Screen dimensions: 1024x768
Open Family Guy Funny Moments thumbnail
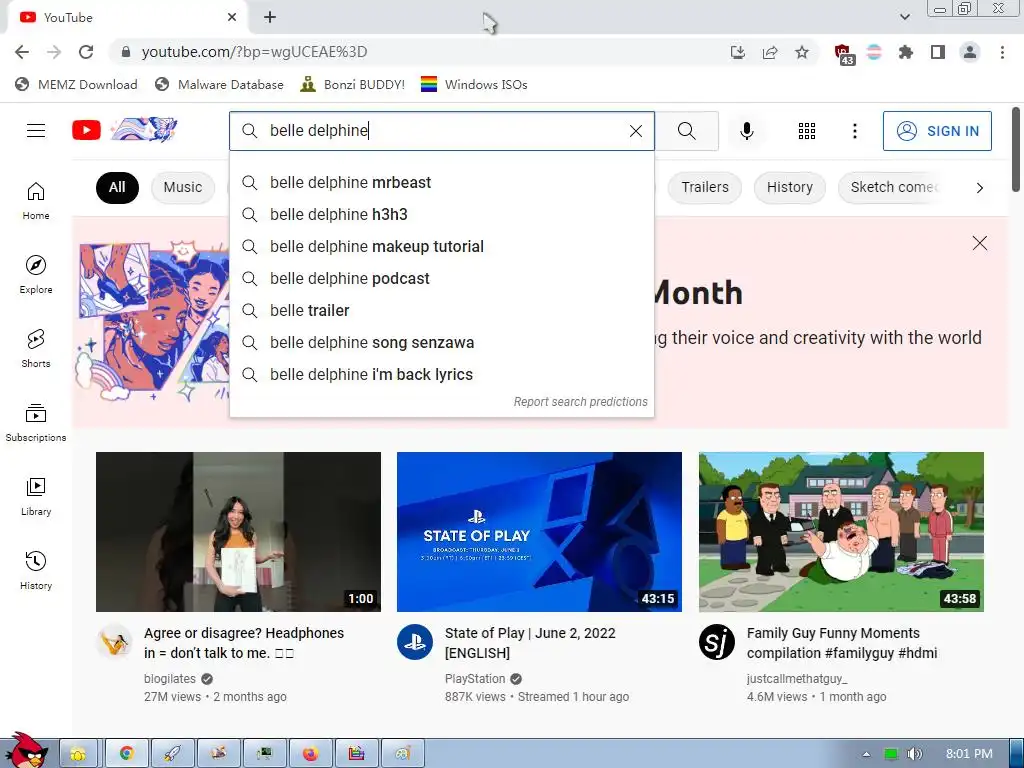pyautogui.click(x=841, y=532)
